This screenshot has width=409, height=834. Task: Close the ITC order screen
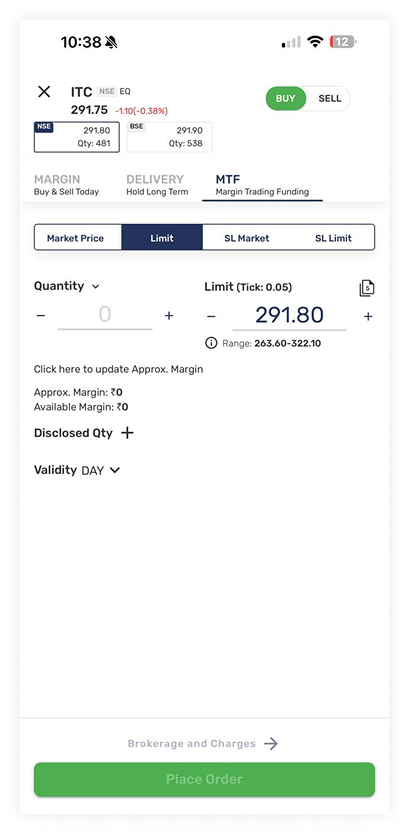tap(44, 91)
